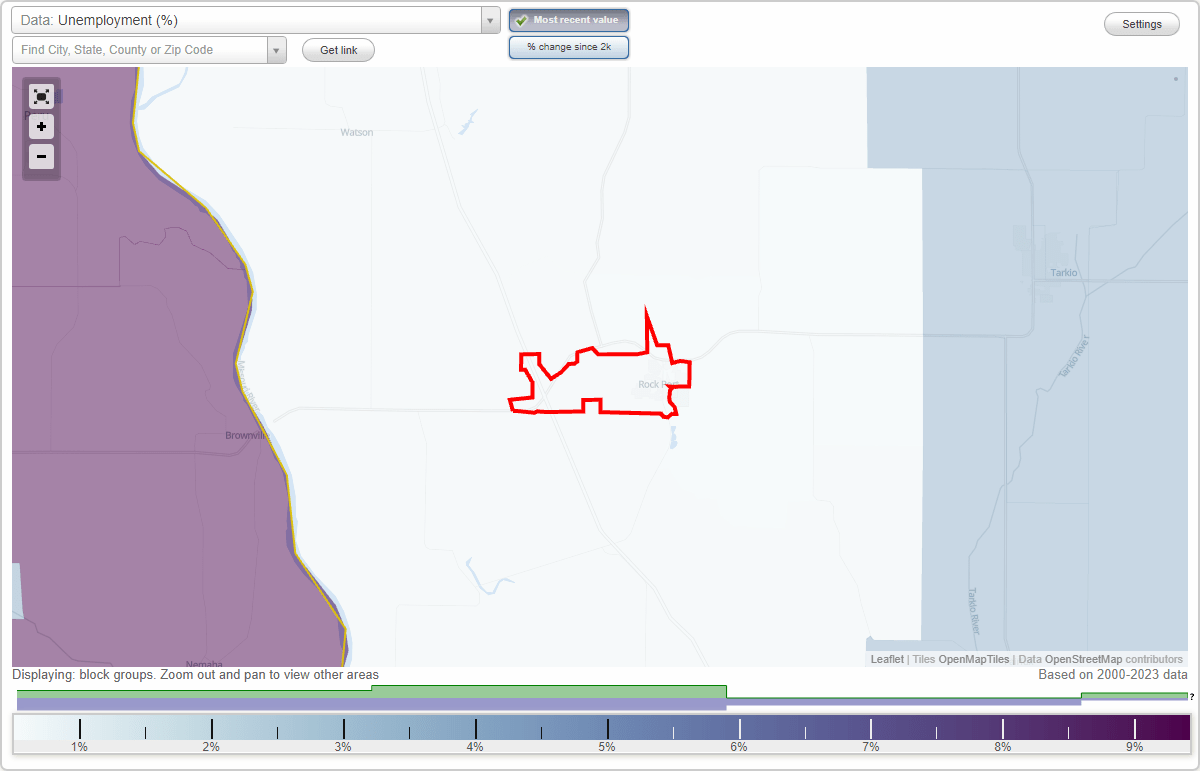Image resolution: width=1200 pixels, height=771 pixels.
Task: Expand the location search dropdown arrow
Action: (277, 50)
